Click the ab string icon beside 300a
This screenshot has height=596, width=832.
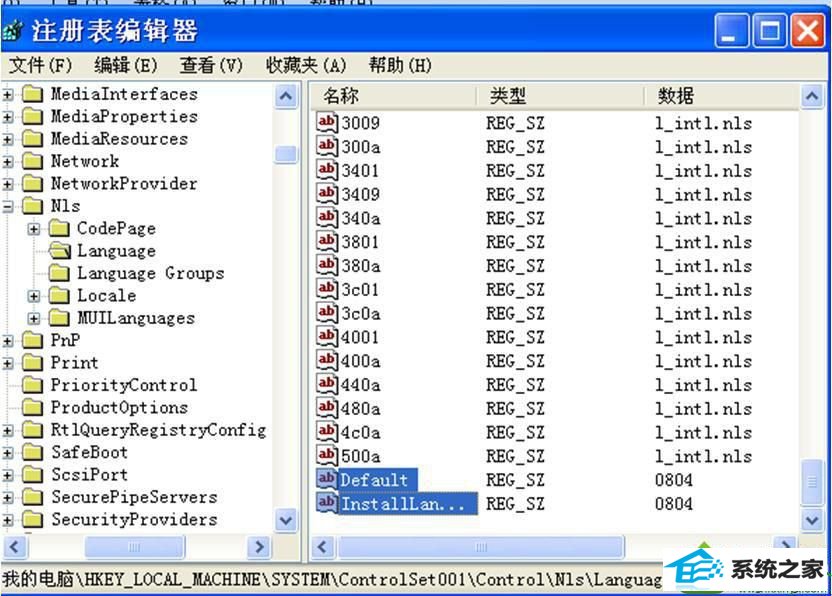327,146
